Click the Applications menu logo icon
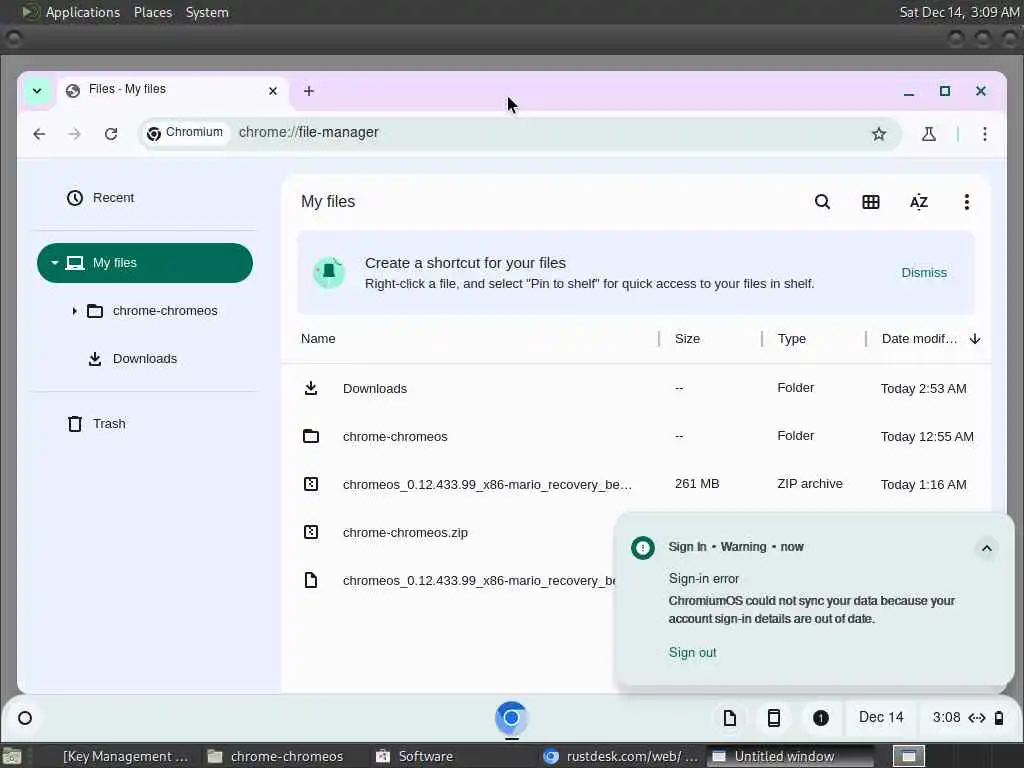The image size is (1024, 768). [x=30, y=12]
